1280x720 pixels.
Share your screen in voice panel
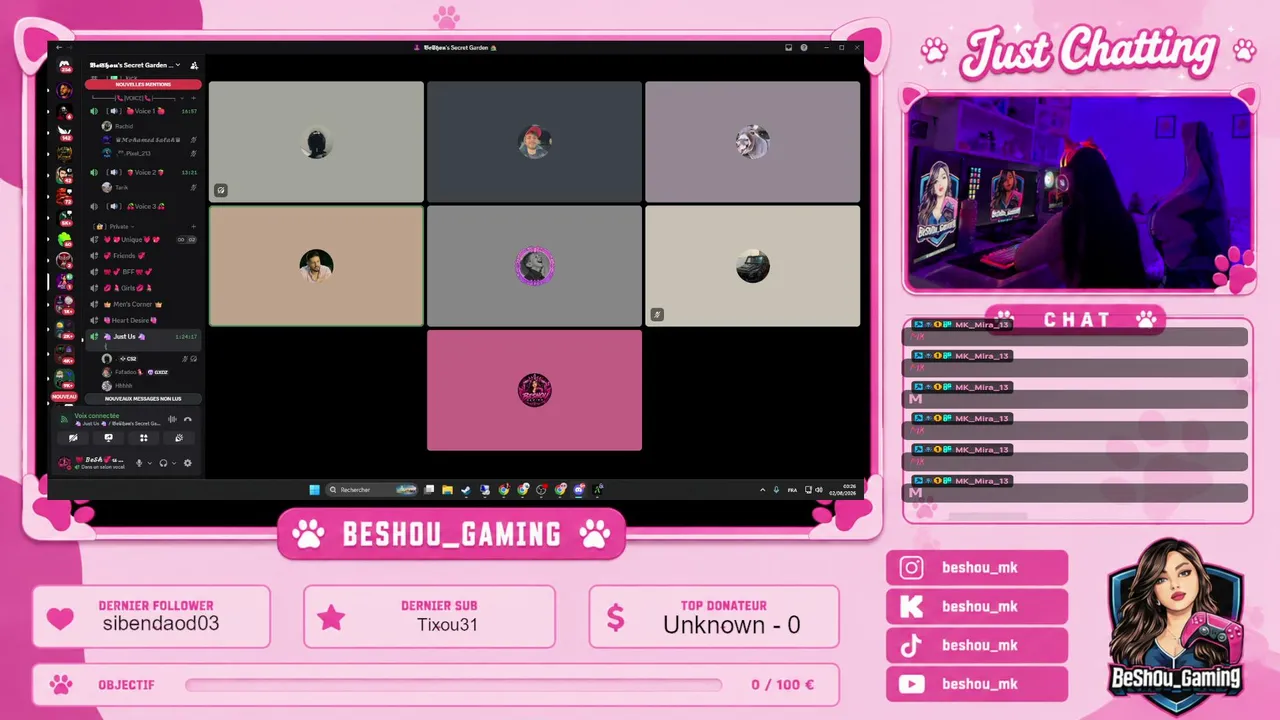click(x=108, y=438)
